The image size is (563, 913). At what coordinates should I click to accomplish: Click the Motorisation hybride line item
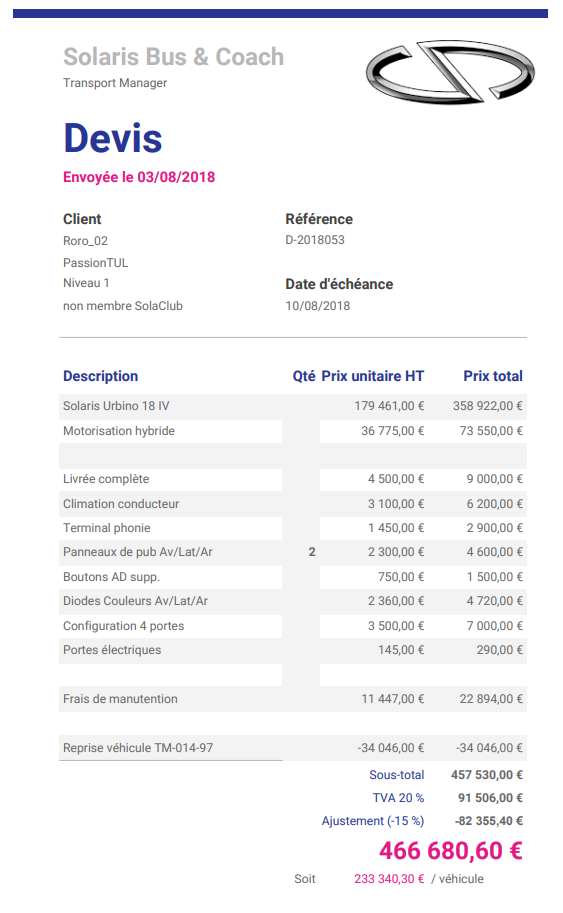(x=119, y=431)
